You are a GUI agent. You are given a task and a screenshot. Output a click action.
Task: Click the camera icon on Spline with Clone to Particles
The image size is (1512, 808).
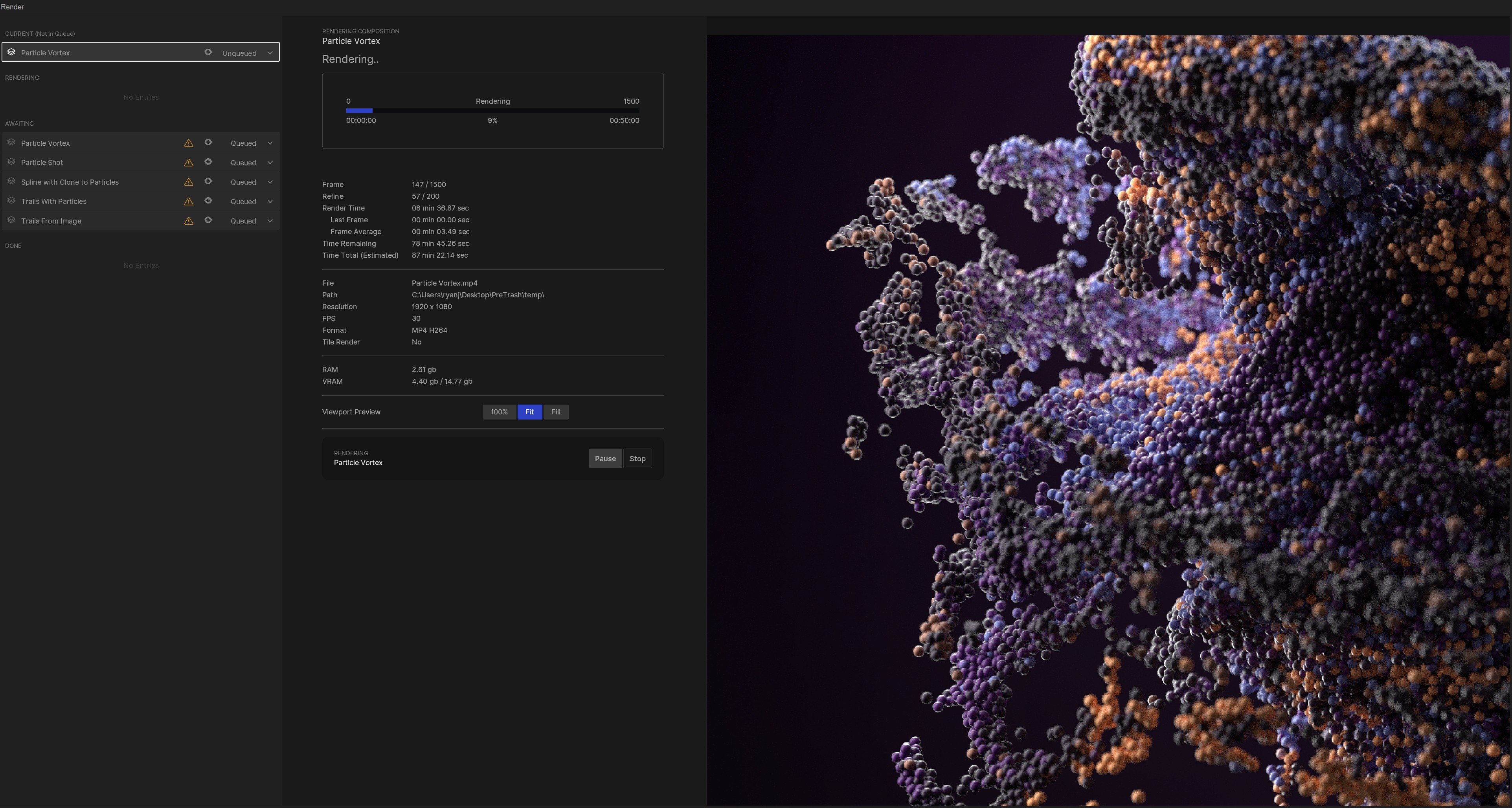coord(208,182)
